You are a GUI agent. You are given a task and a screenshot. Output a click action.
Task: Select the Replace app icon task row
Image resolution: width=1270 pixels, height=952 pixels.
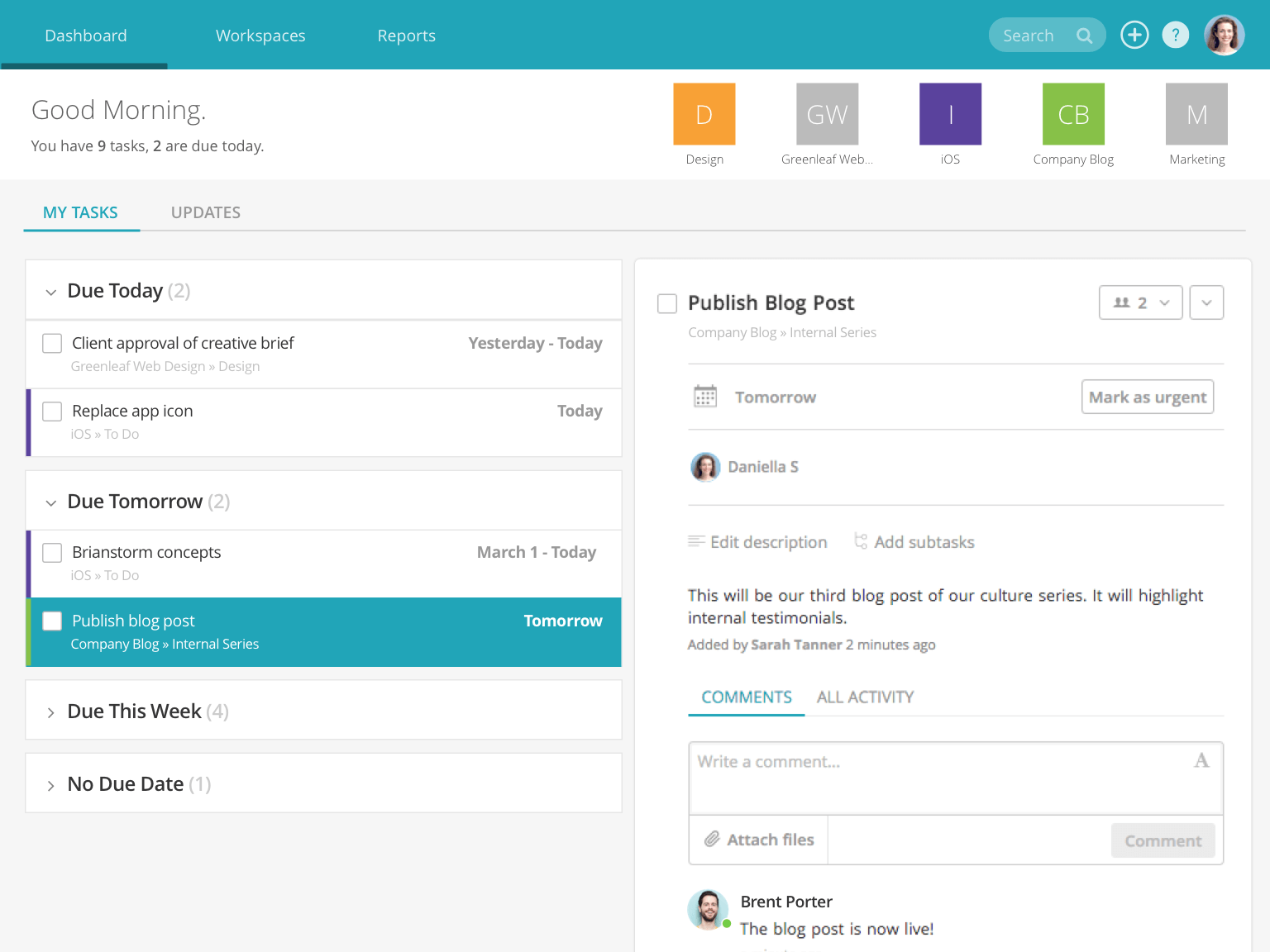click(324, 422)
